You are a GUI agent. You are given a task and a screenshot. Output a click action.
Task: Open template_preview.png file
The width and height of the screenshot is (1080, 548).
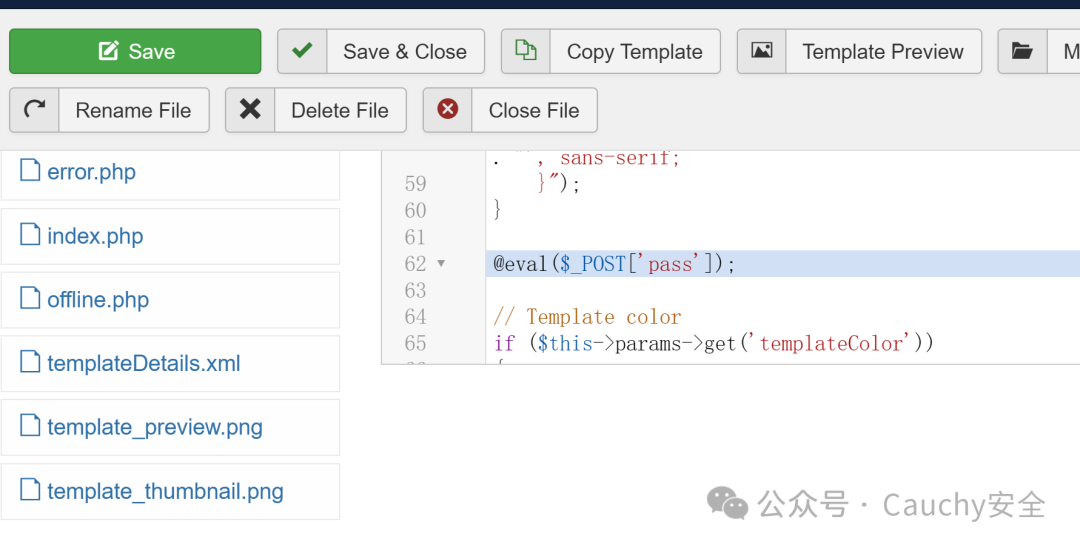[x=155, y=428]
